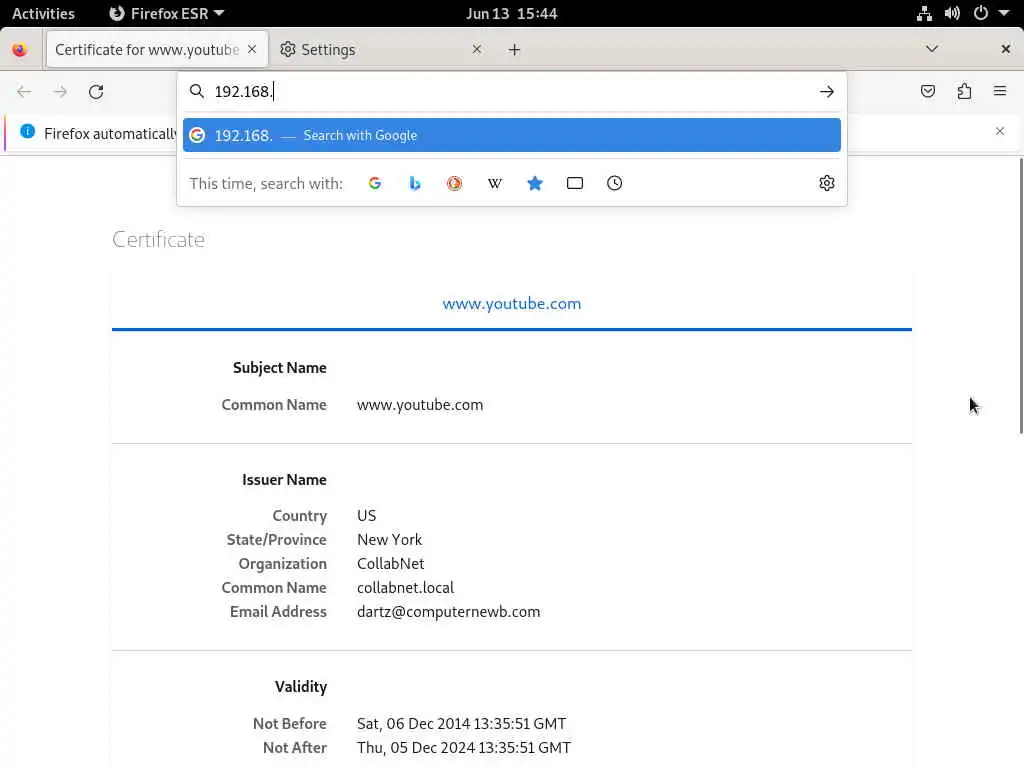1024x768 pixels.
Task: Click the Certificate page heading
Action: point(158,240)
